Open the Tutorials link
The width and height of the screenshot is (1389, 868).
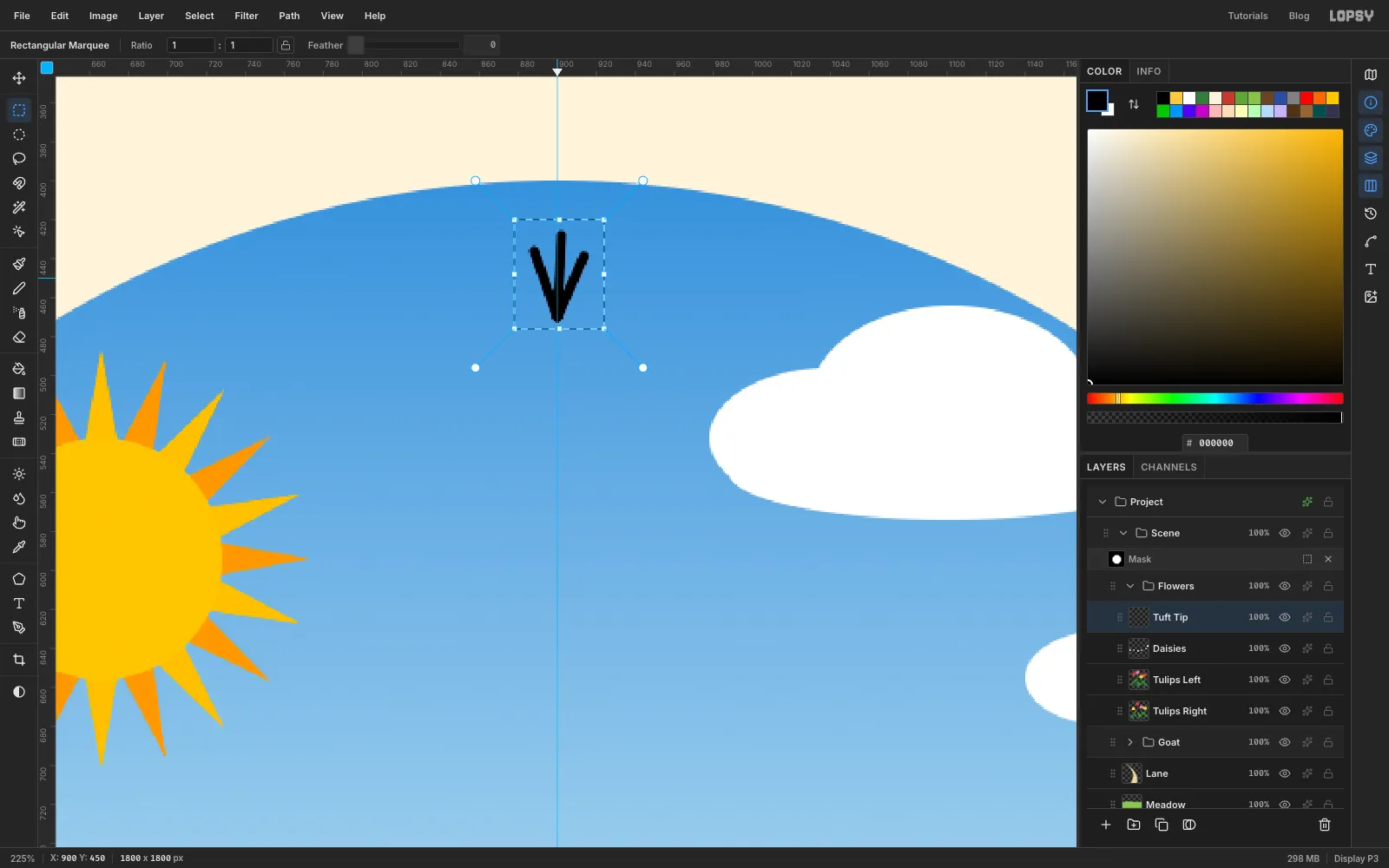1247,16
